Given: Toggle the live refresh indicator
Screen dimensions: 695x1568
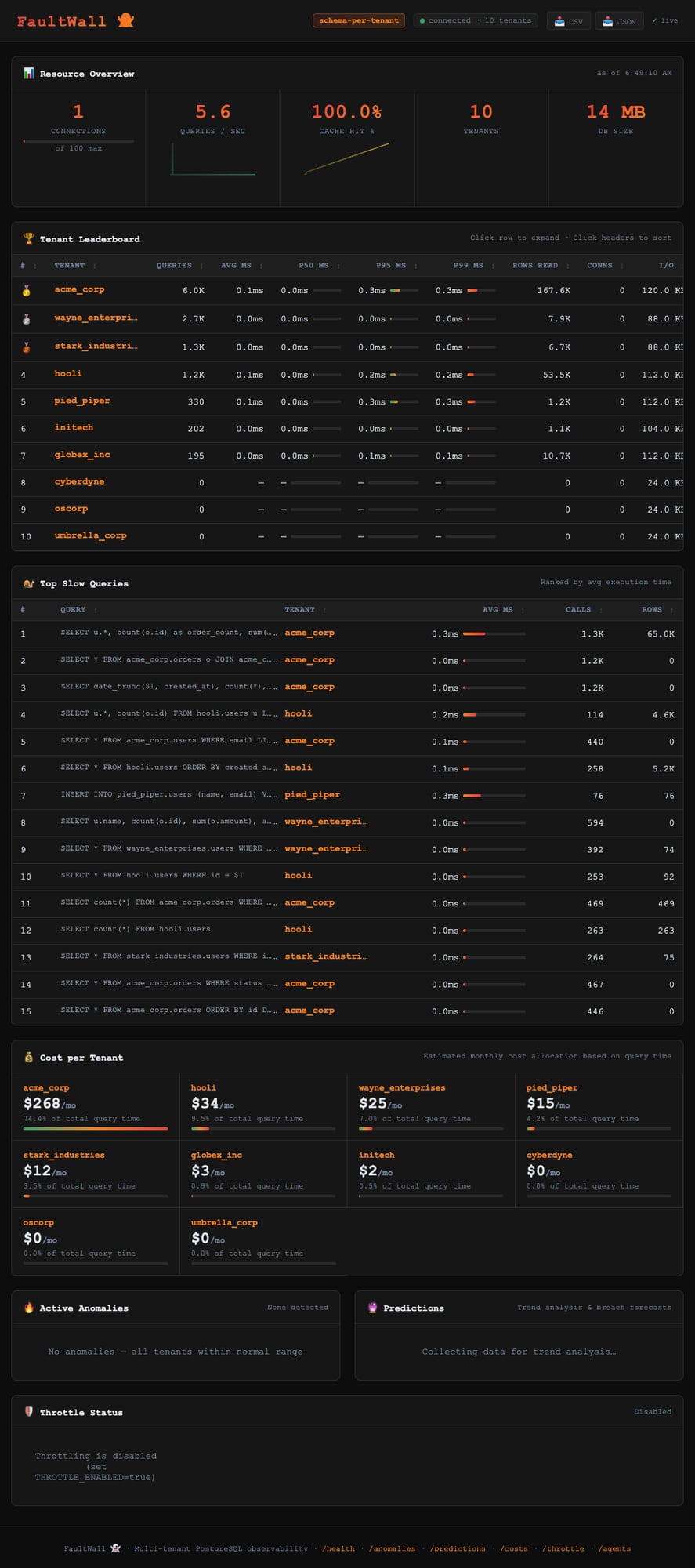Looking at the screenshot, I should click(x=665, y=20).
